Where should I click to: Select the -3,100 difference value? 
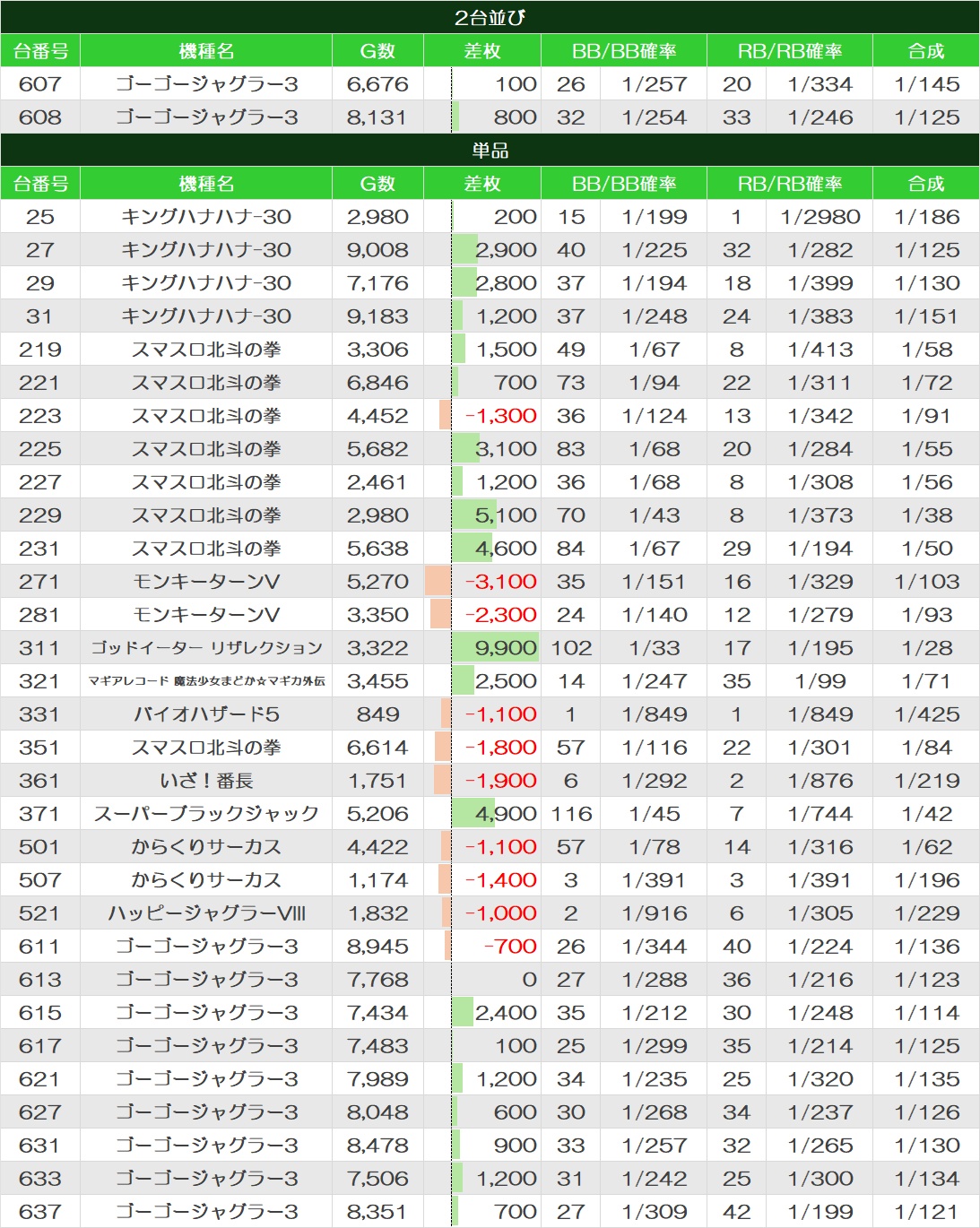pyautogui.click(x=501, y=582)
